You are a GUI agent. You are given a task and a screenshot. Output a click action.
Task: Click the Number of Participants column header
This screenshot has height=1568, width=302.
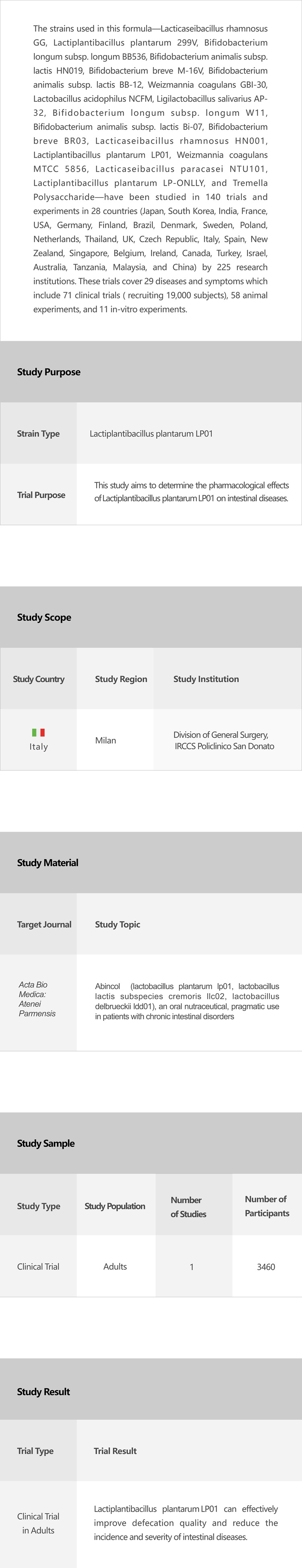click(x=266, y=1206)
